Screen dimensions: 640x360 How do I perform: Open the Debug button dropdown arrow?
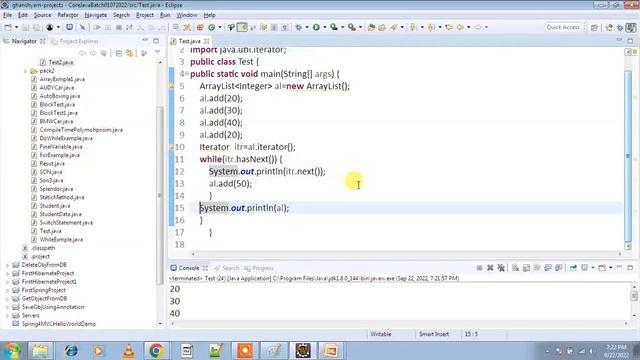307,27
